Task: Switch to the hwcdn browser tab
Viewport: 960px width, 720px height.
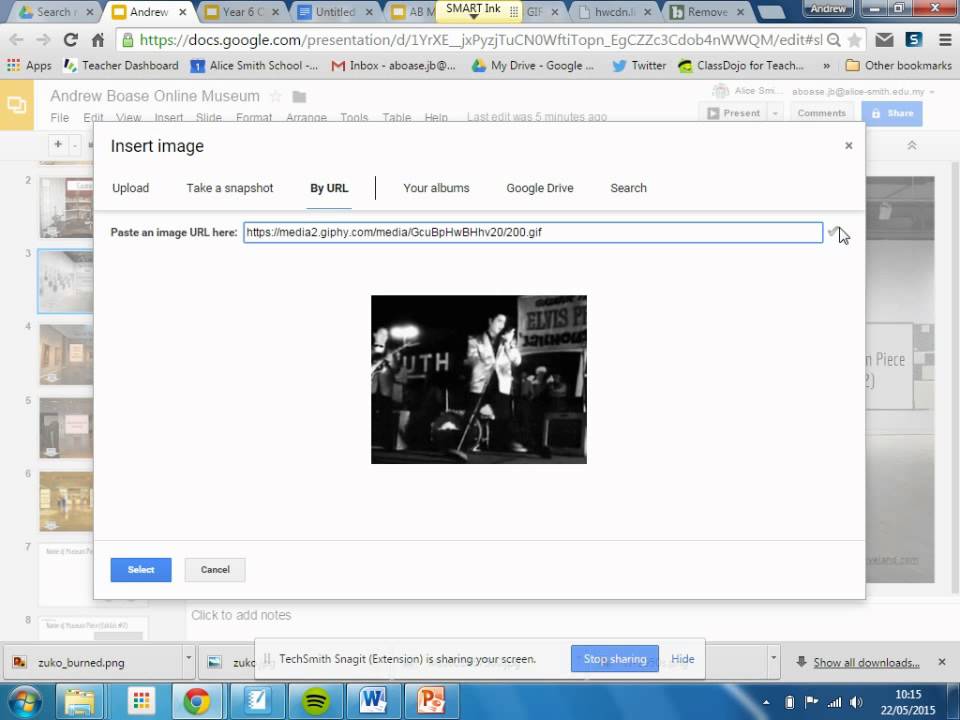Action: [614, 12]
